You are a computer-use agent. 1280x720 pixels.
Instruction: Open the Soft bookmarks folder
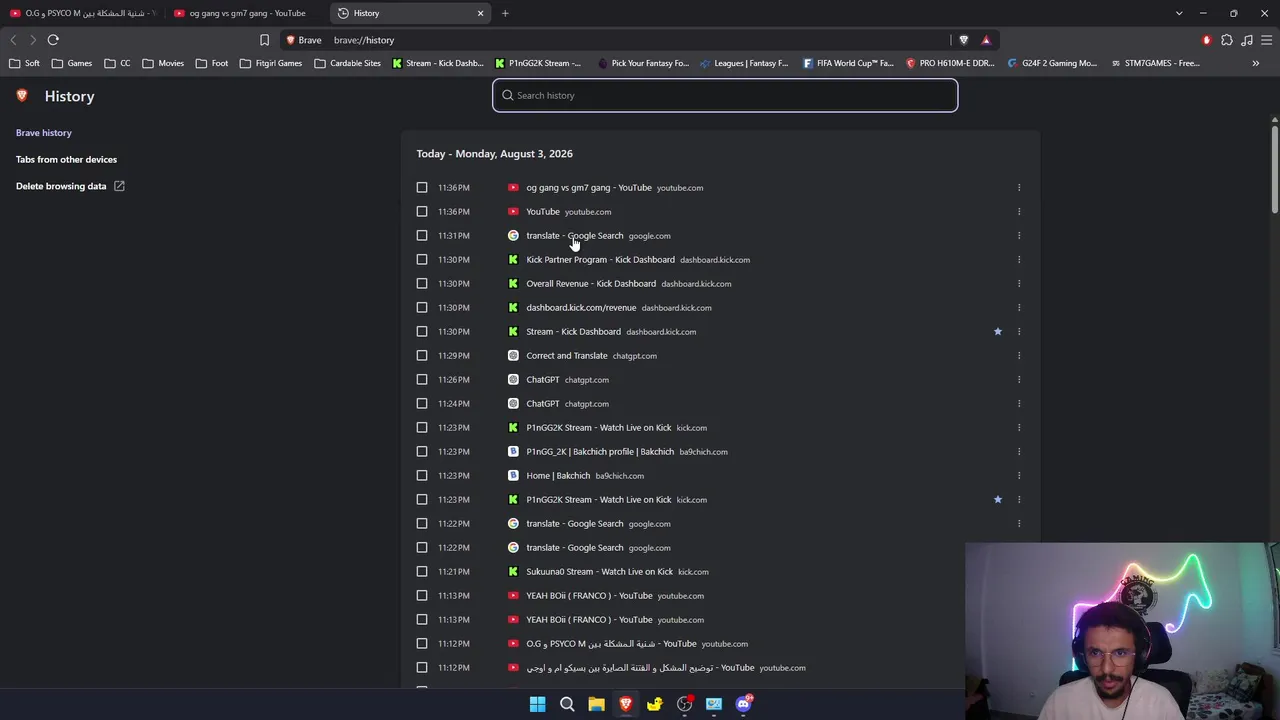[x=25, y=63]
